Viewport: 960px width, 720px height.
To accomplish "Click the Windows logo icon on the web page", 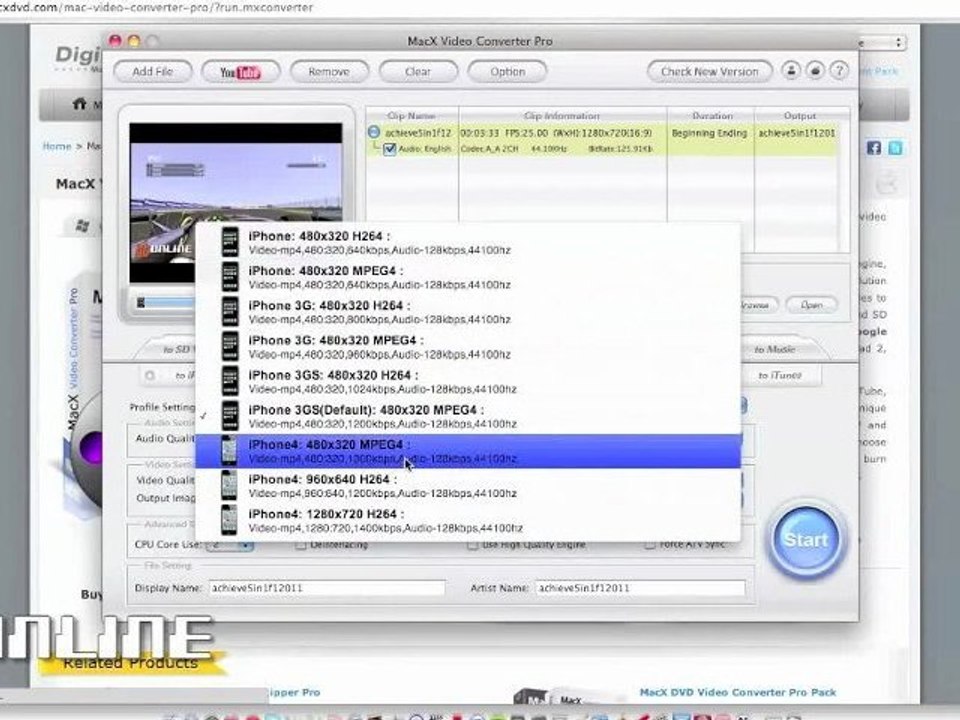I will [x=82, y=226].
